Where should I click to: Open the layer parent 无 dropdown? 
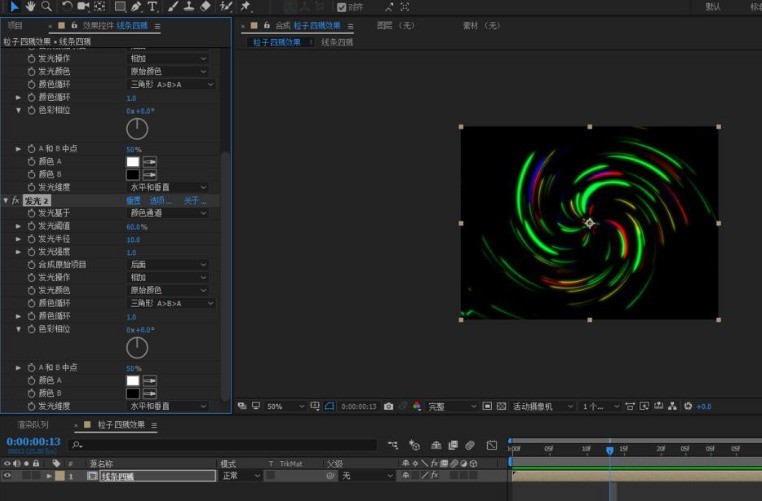click(x=367, y=476)
